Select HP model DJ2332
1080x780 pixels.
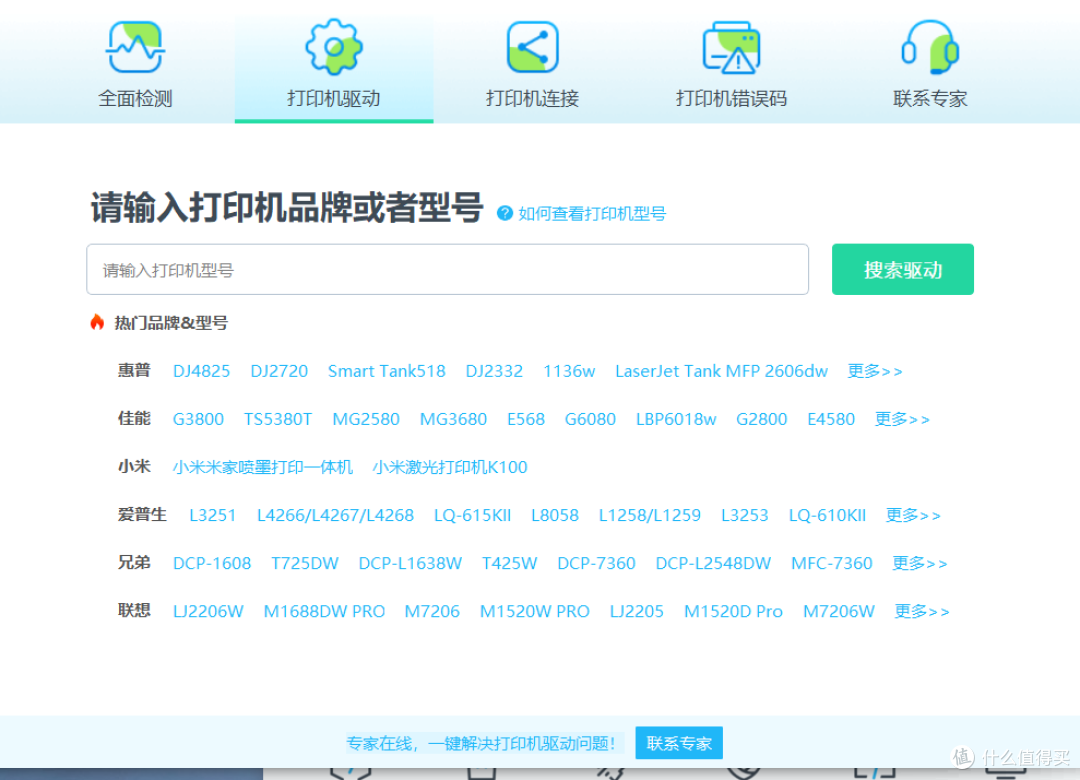pos(494,371)
